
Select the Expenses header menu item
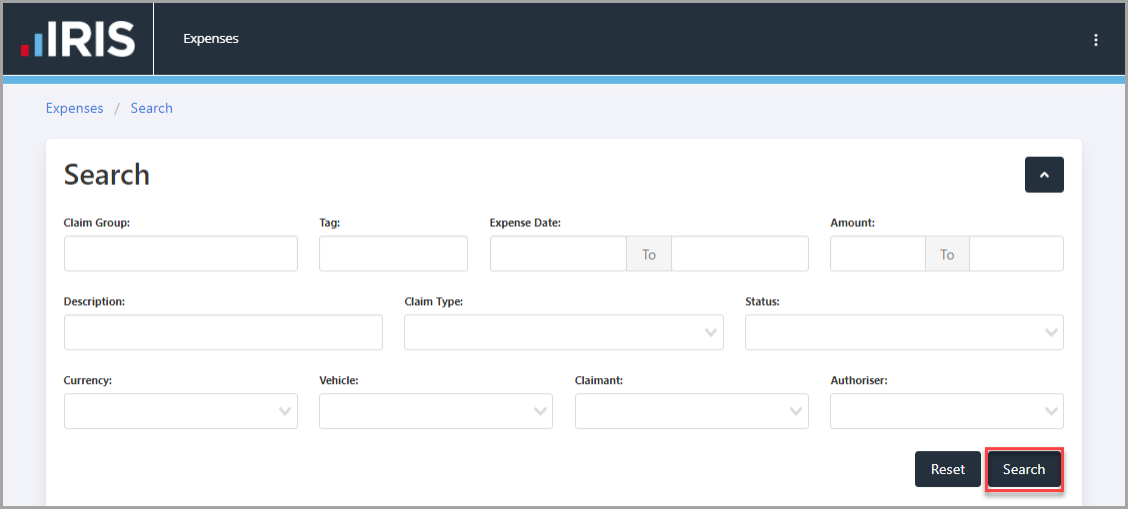pos(211,39)
